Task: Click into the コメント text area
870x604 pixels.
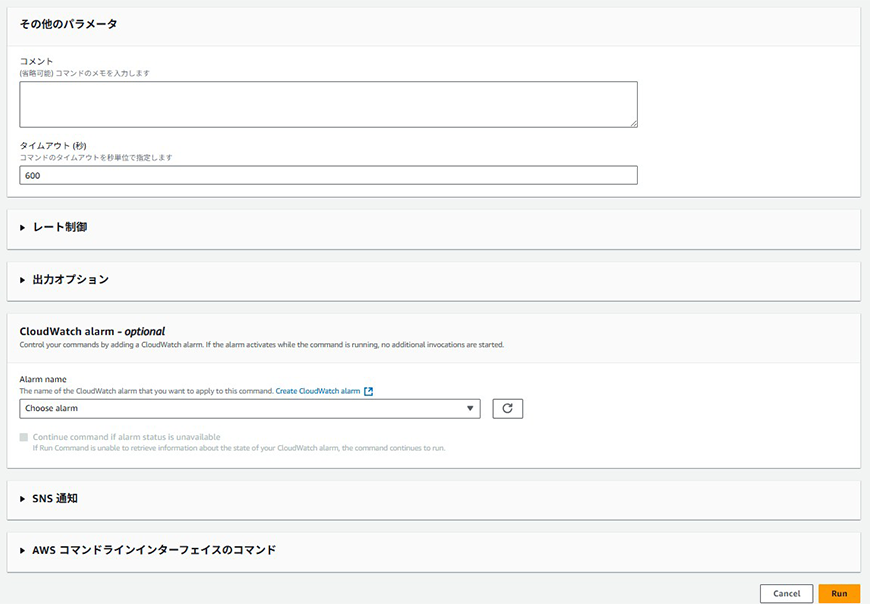Action: click(328, 104)
